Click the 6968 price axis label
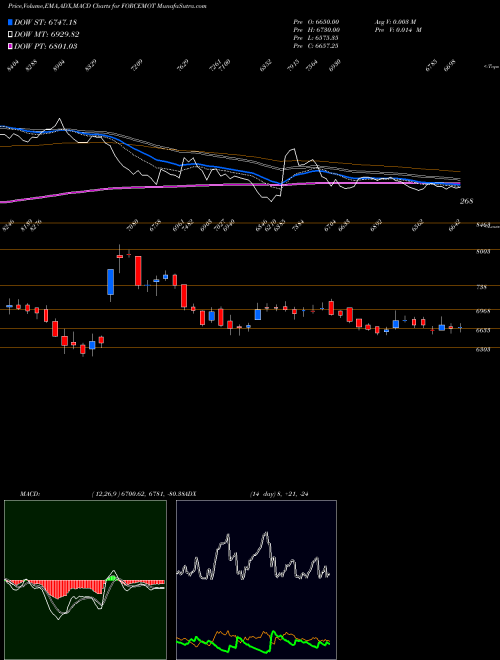This screenshot has height=660, width=500. [483, 311]
